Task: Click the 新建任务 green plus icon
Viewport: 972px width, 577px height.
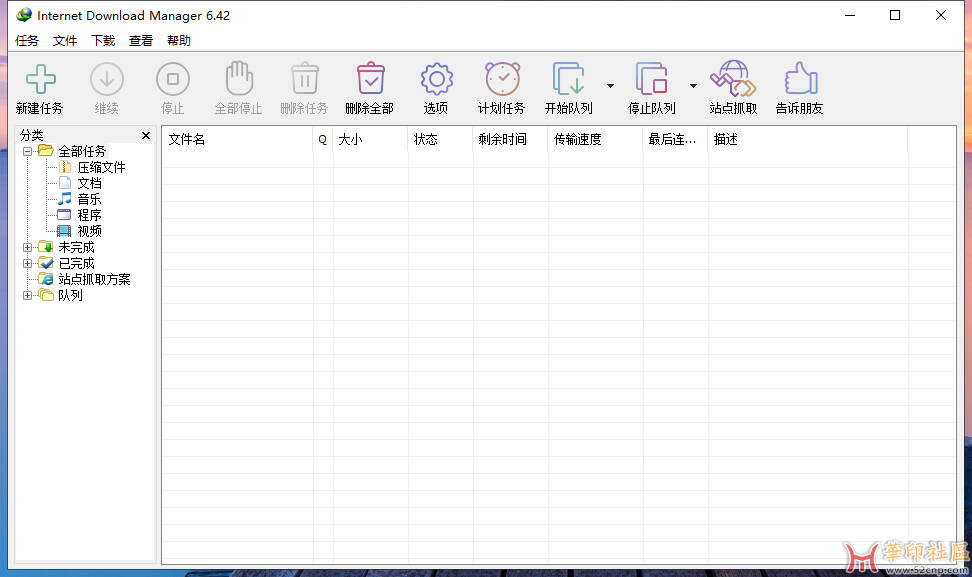Action: point(40,79)
